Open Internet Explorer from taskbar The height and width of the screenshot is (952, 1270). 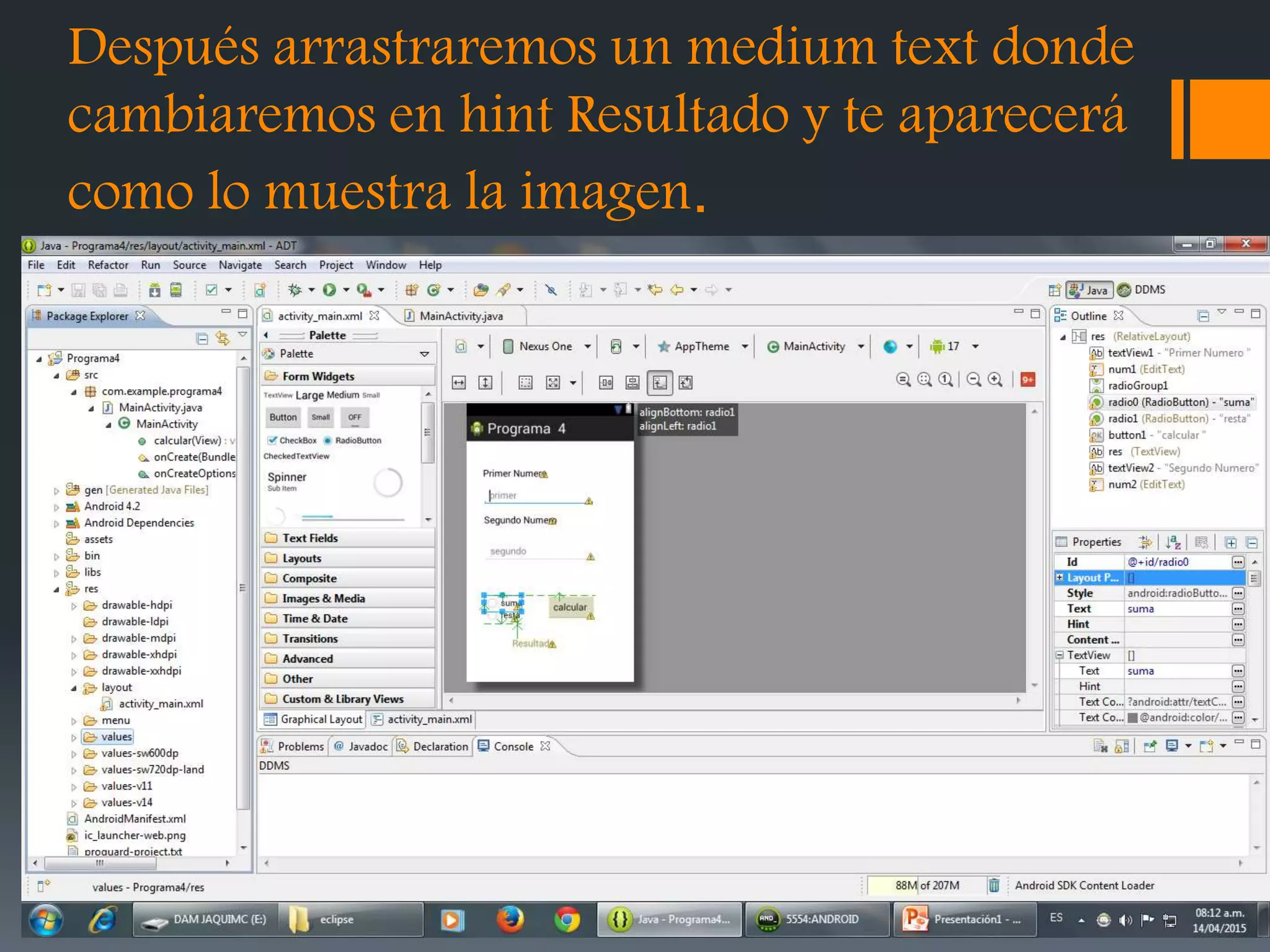(x=102, y=919)
